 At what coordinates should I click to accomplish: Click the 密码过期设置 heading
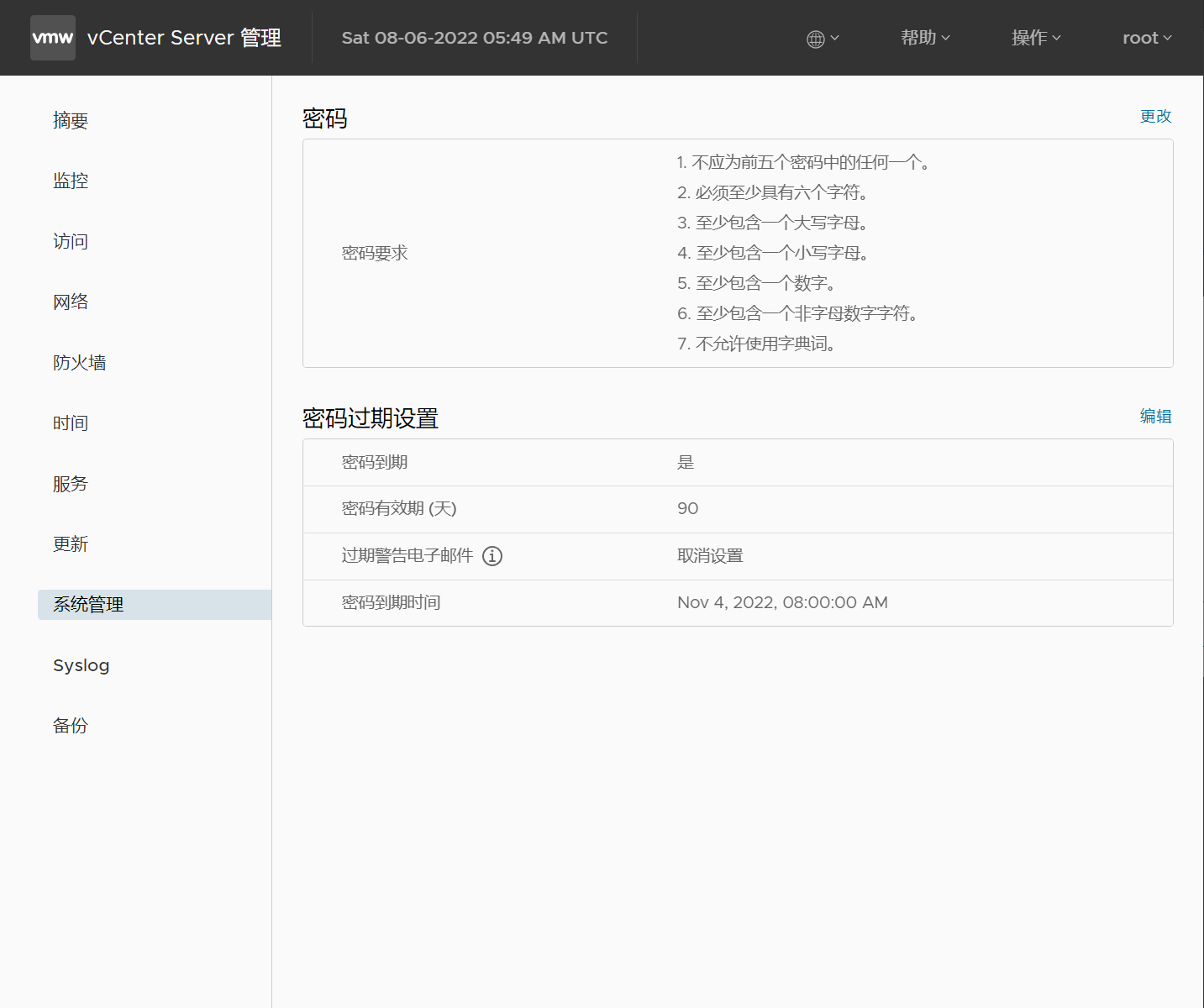pos(371,418)
